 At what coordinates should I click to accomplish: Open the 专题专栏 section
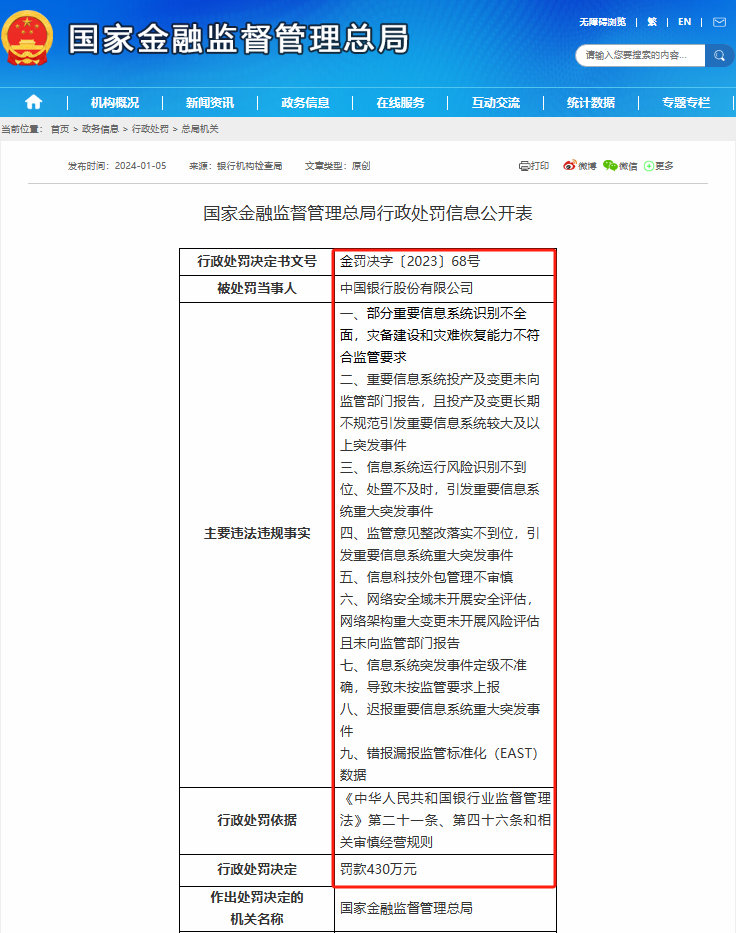(x=685, y=102)
